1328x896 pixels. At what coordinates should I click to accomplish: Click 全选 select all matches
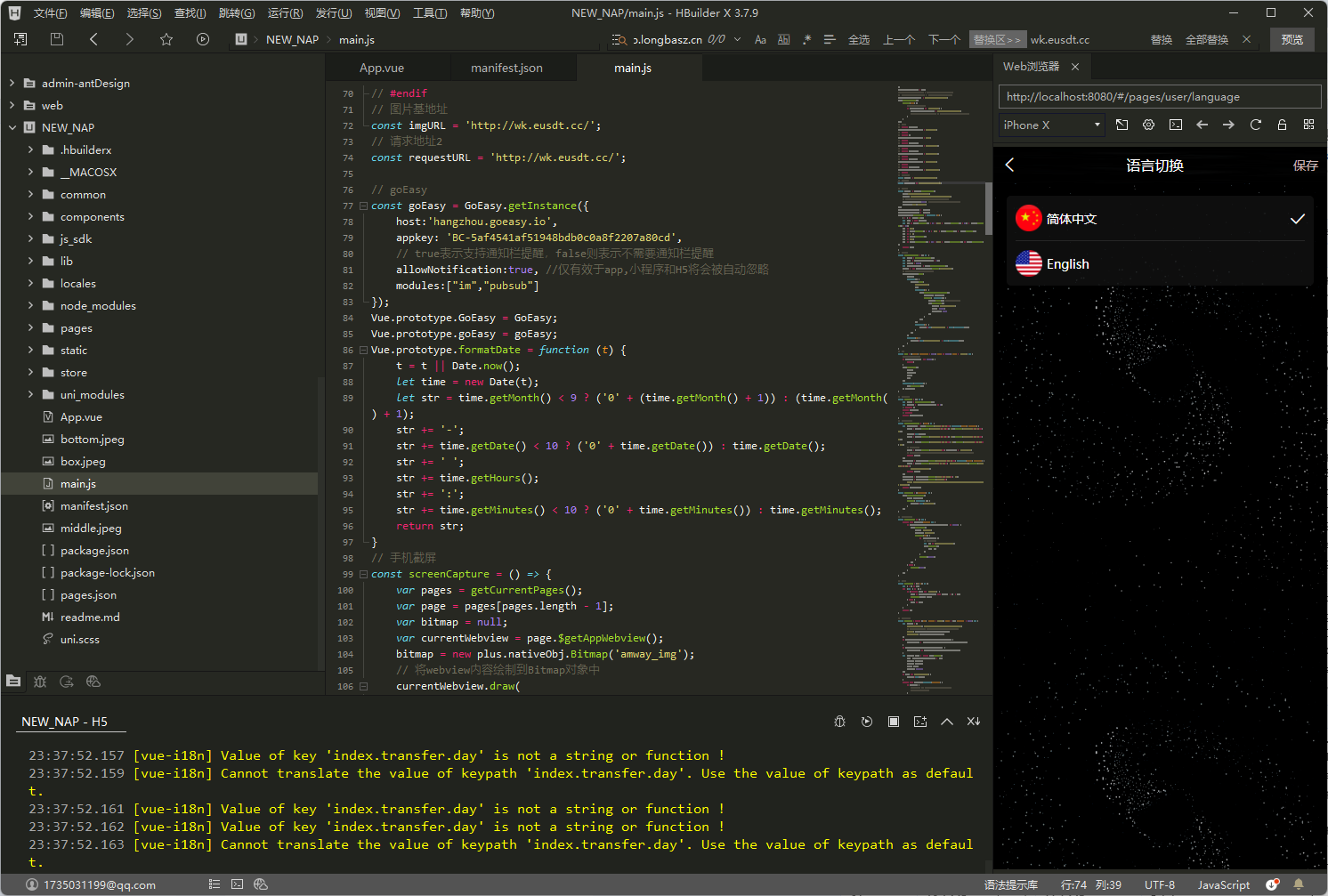click(859, 39)
